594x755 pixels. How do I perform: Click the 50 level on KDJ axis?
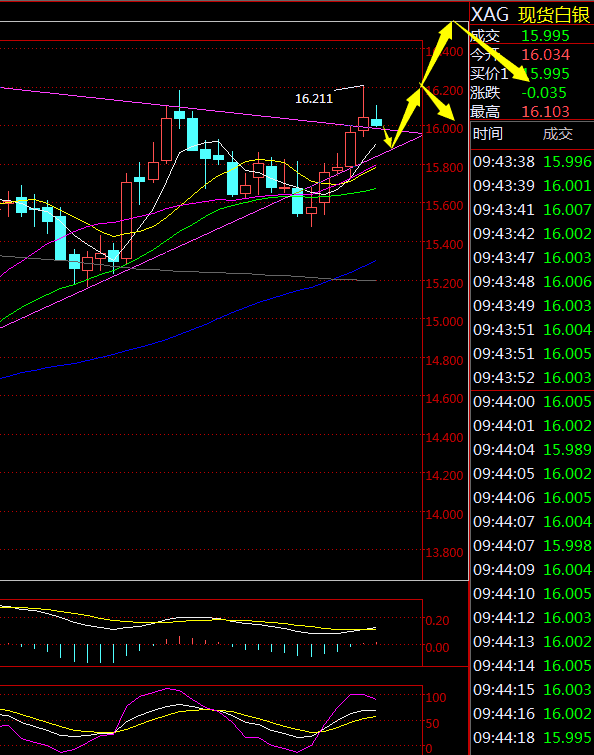tap(432, 724)
